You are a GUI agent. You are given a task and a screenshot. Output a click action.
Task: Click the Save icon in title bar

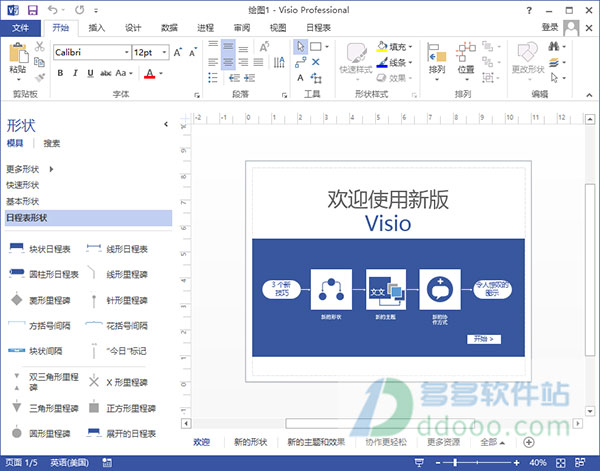point(33,10)
